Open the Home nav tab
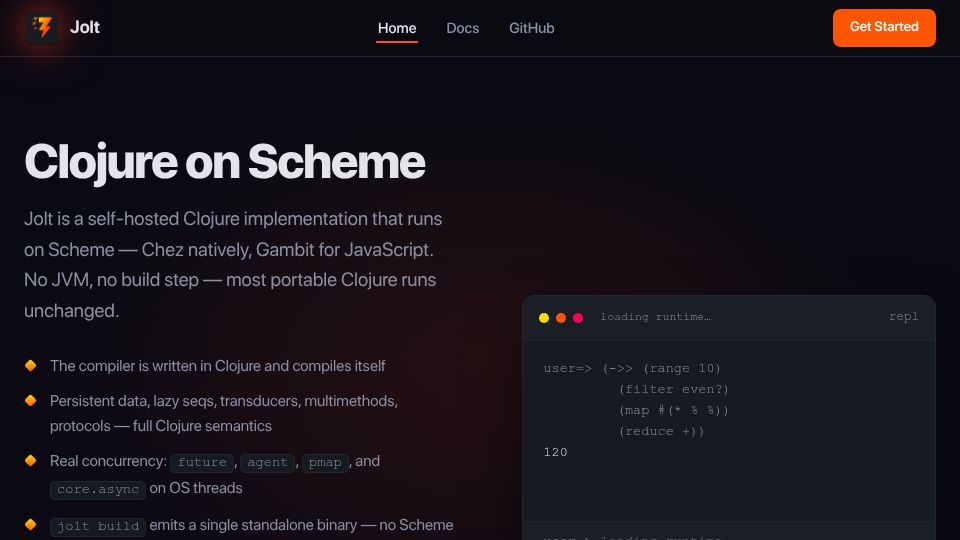The width and height of the screenshot is (960, 540). (397, 28)
